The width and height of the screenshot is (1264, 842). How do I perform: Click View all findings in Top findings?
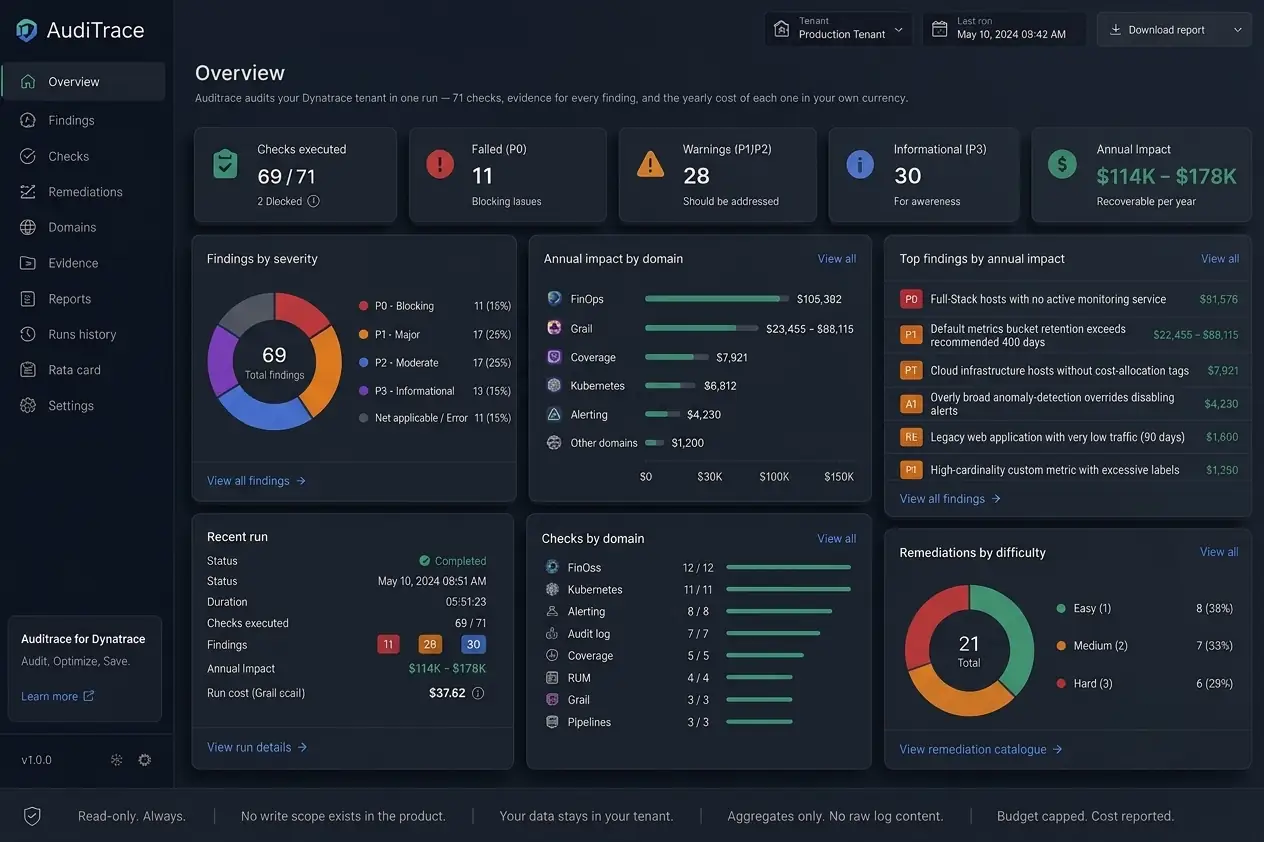[x=949, y=499]
